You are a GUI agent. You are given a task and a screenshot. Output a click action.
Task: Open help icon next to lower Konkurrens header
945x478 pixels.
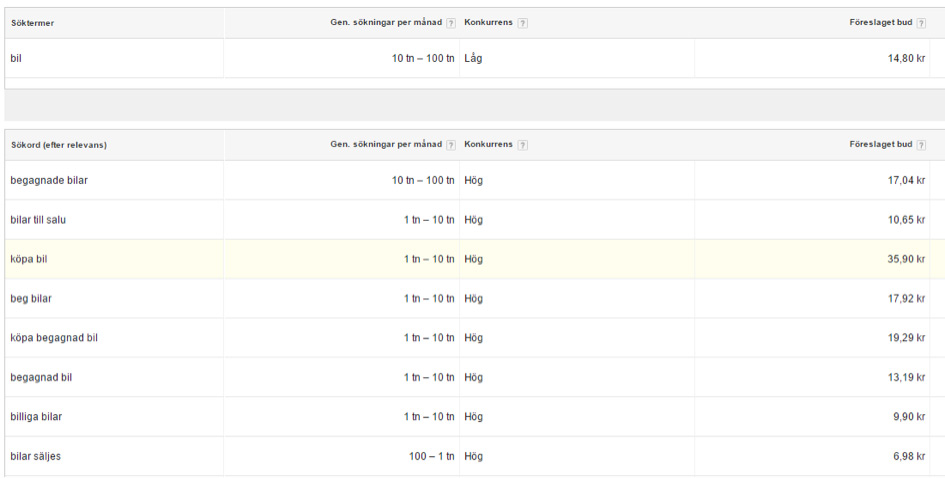[x=523, y=145]
